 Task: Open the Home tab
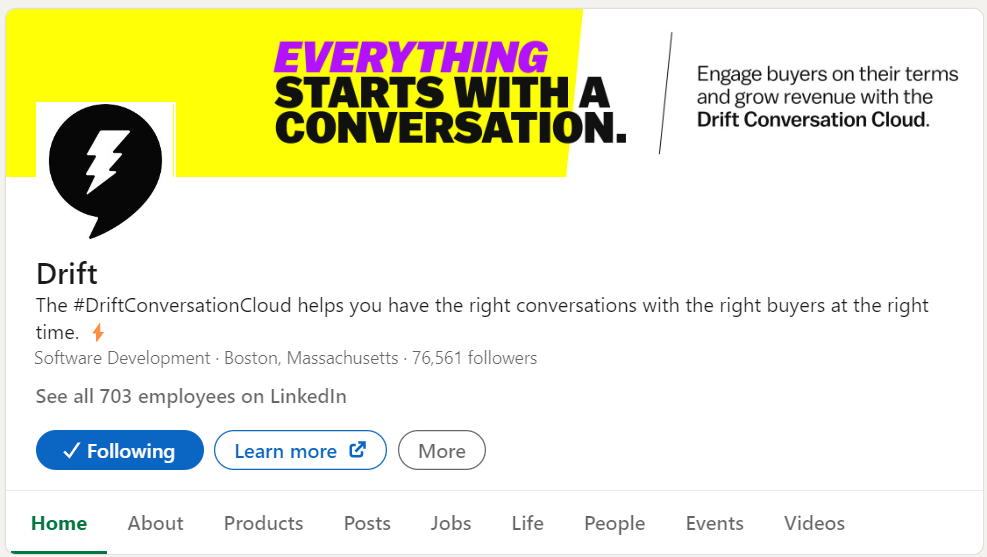[x=59, y=523]
